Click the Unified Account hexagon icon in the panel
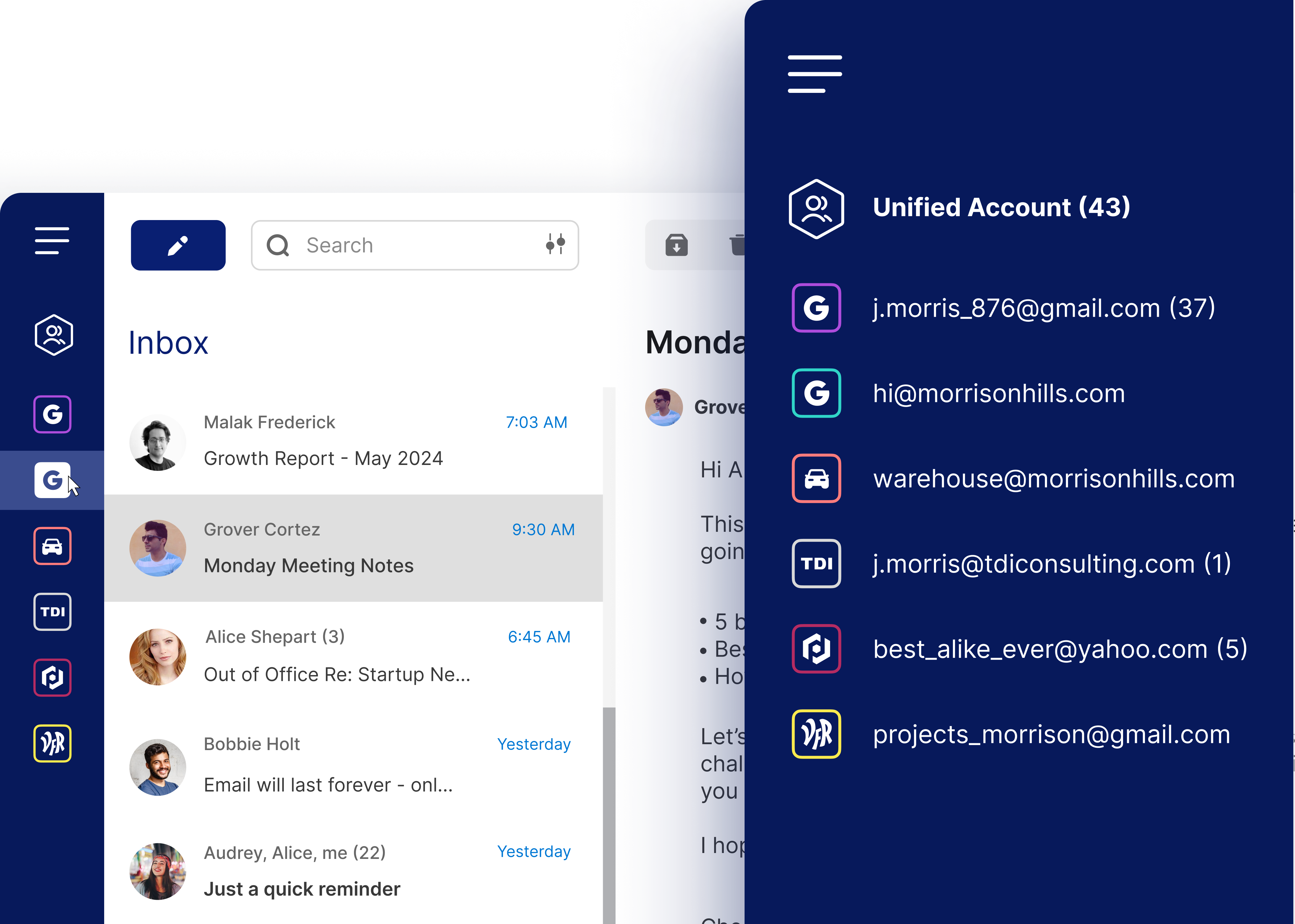The image size is (1295, 924). pos(816,209)
